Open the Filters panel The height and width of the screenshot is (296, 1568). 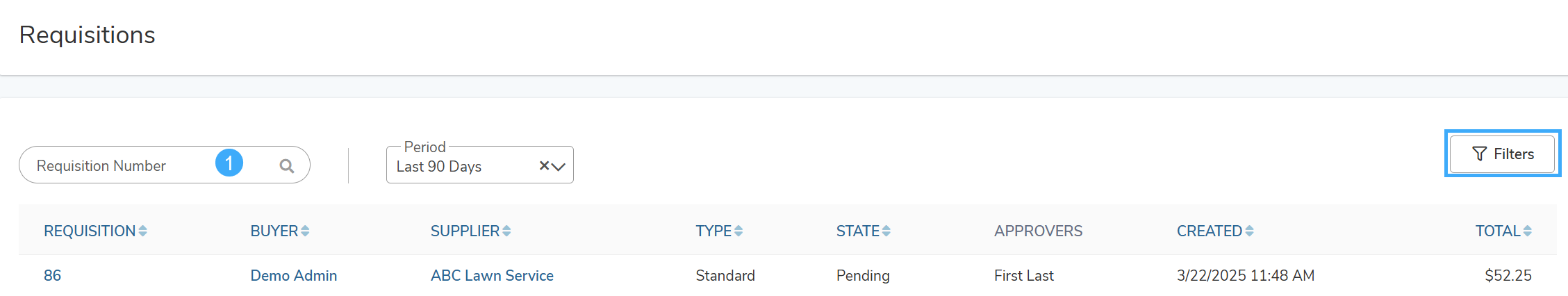[1502, 154]
